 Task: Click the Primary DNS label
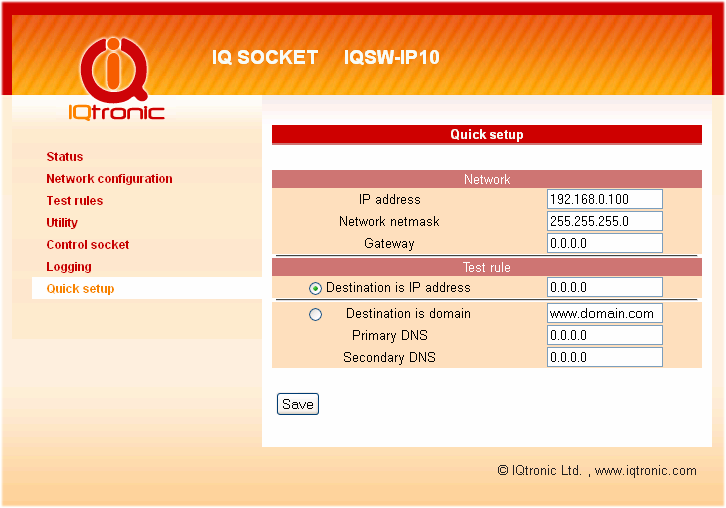pyautogui.click(x=390, y=335)
